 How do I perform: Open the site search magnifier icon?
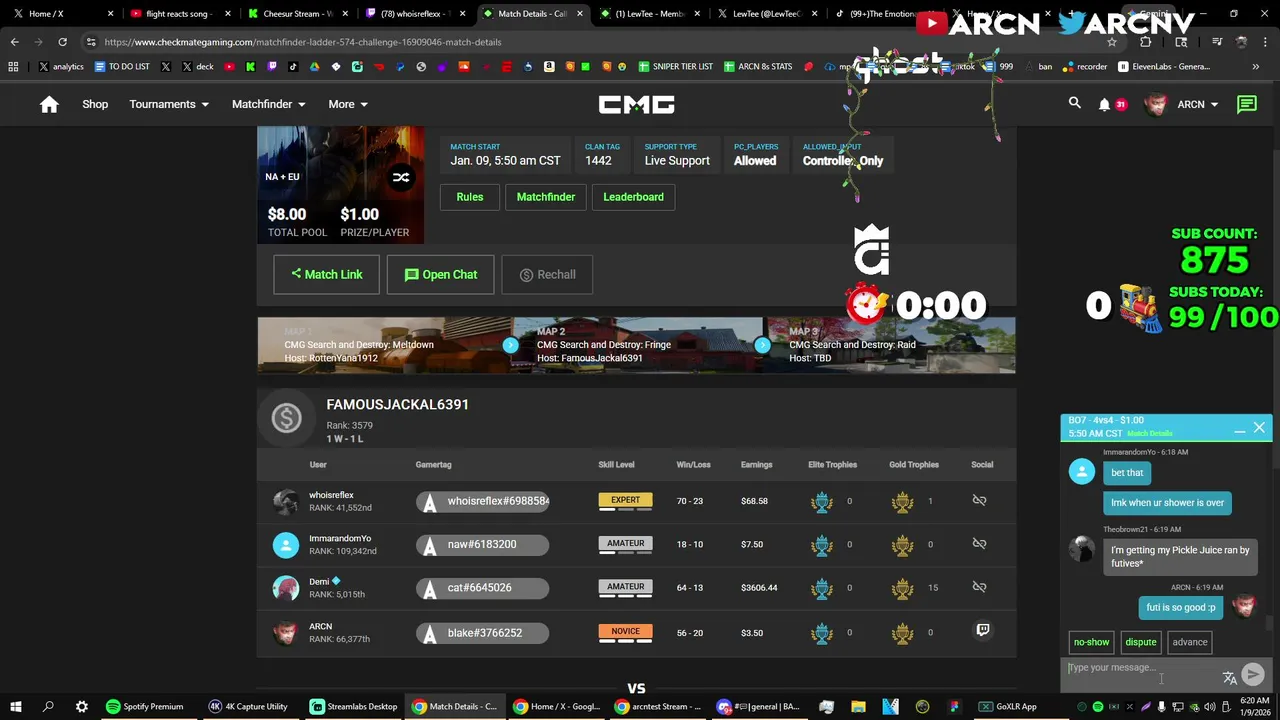tap(1075, 103)
